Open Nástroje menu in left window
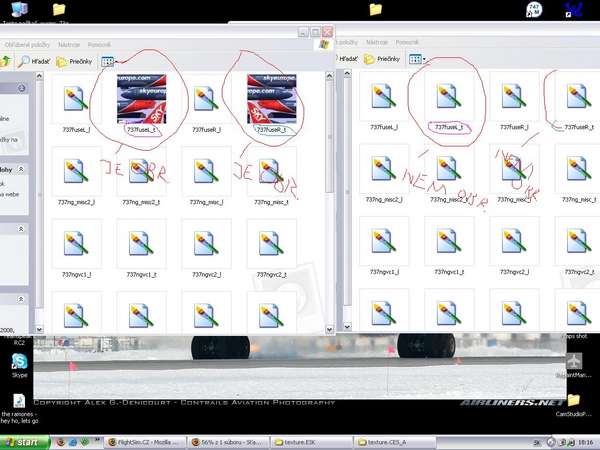600x450 pixels. point(69,45)
